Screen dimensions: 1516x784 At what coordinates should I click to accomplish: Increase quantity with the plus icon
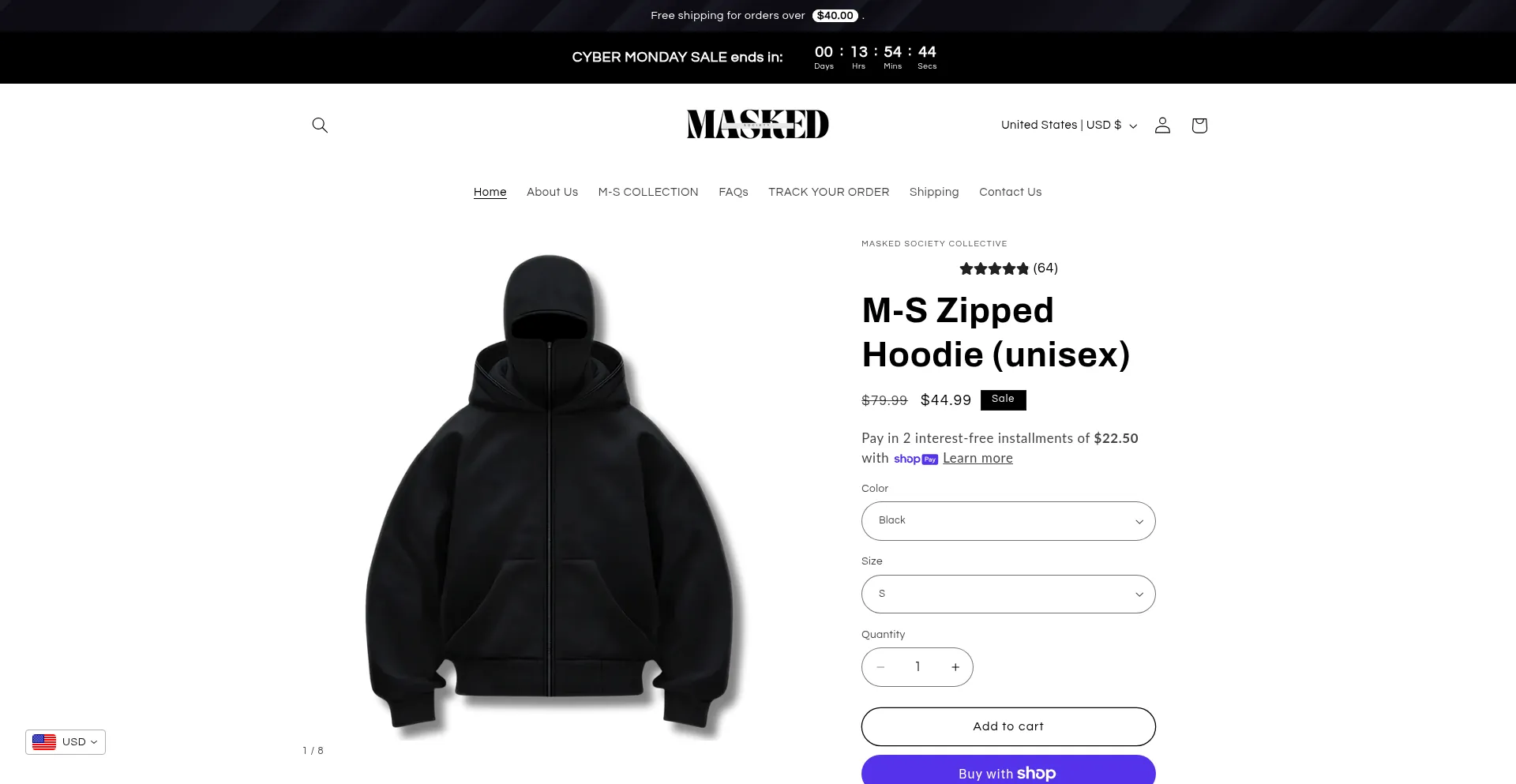[x=955, y=667]
